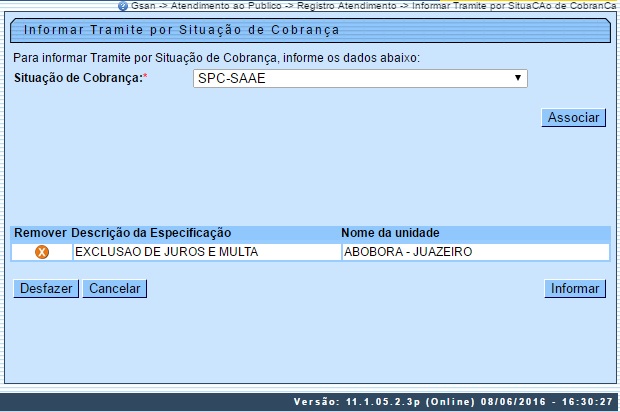Open the Situação de Cobrança dropdown
Viewport: 620px width, 412px height.
tap(360, 78)
